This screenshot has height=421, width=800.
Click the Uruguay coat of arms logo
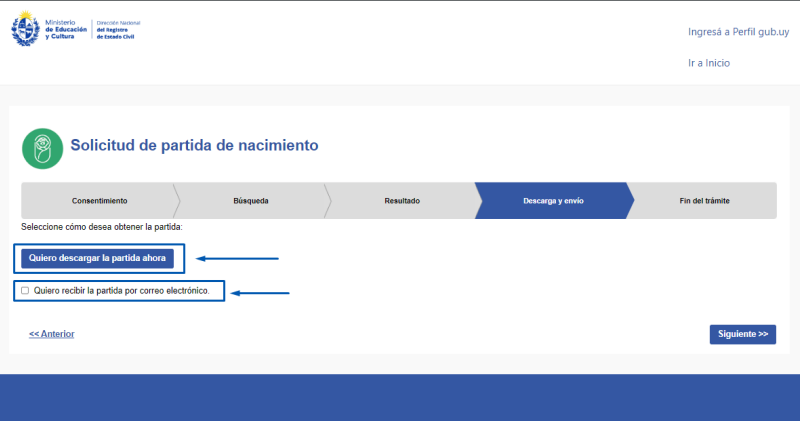tap(26, 30)
